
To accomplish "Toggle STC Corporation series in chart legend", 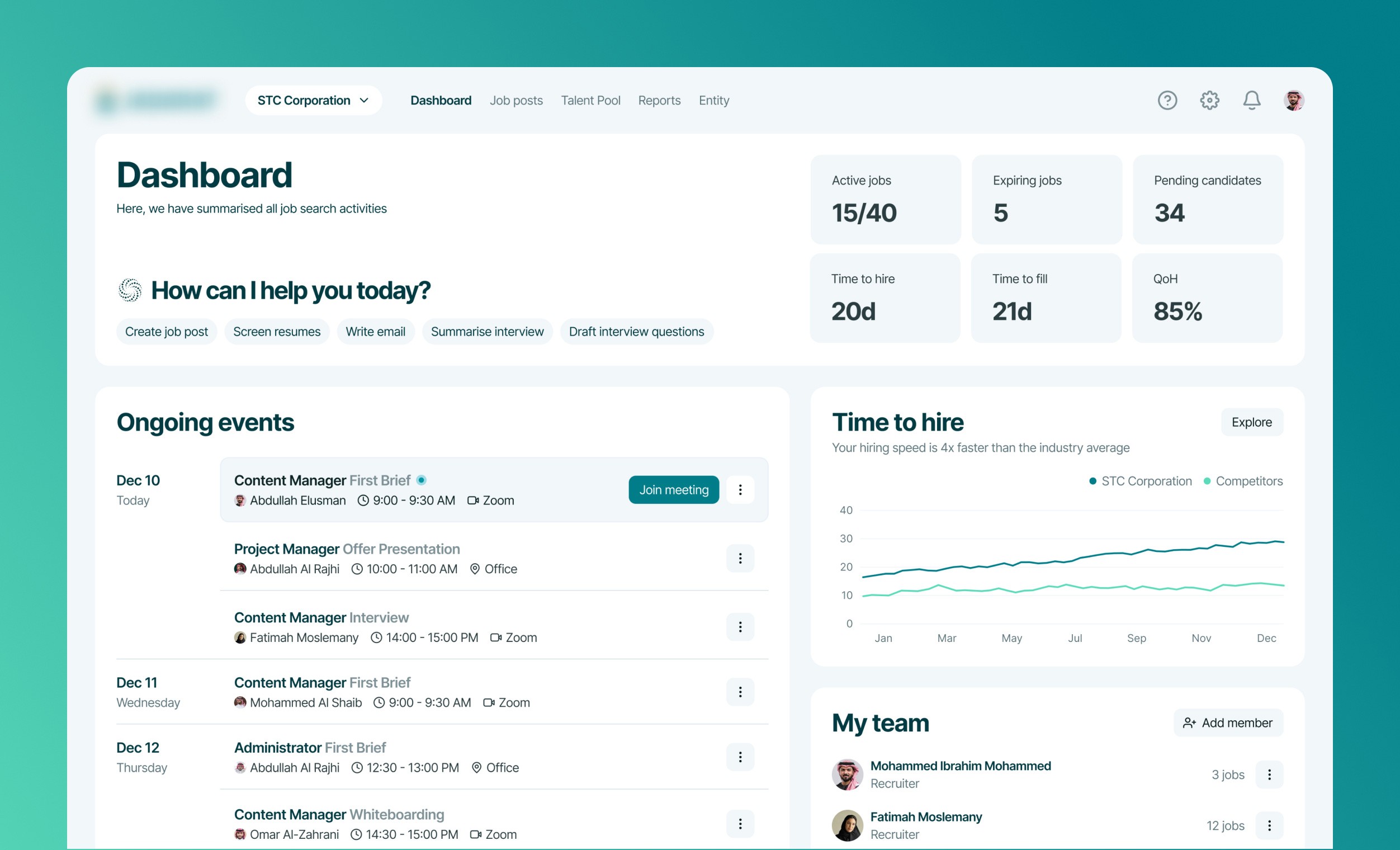I will point(1140,481).
